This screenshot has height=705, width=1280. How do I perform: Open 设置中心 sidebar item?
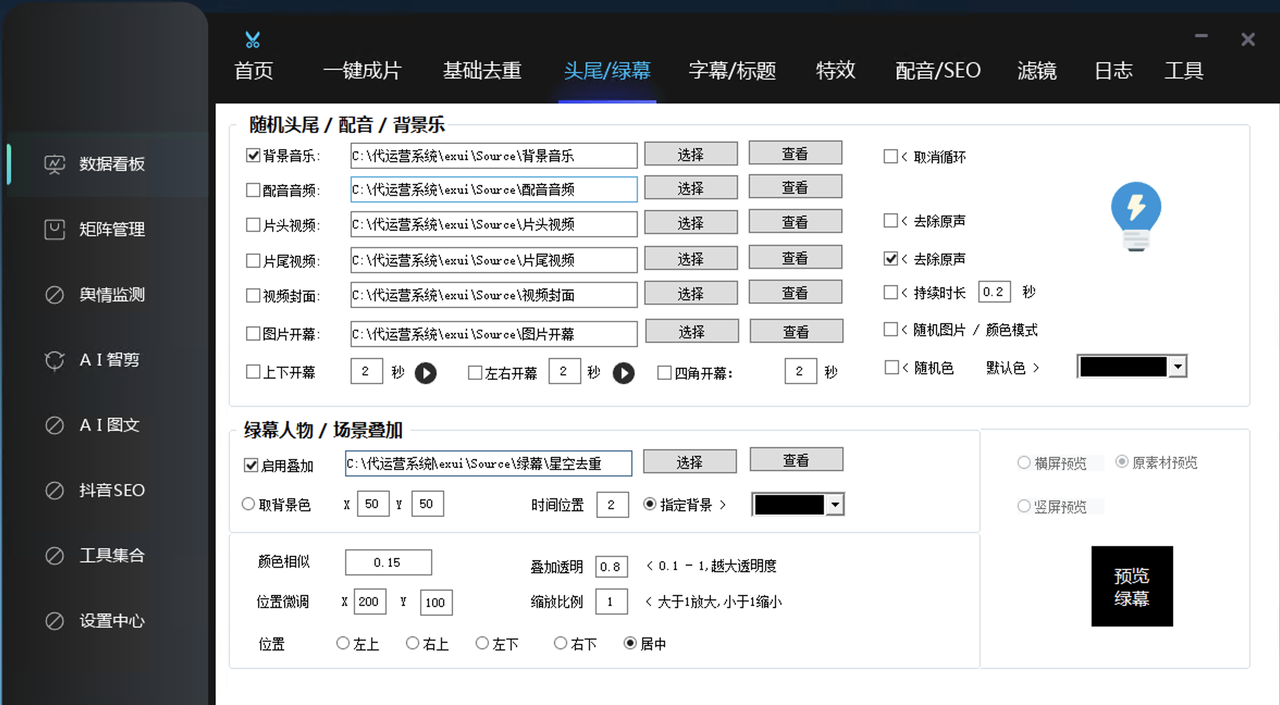(111, 621)
